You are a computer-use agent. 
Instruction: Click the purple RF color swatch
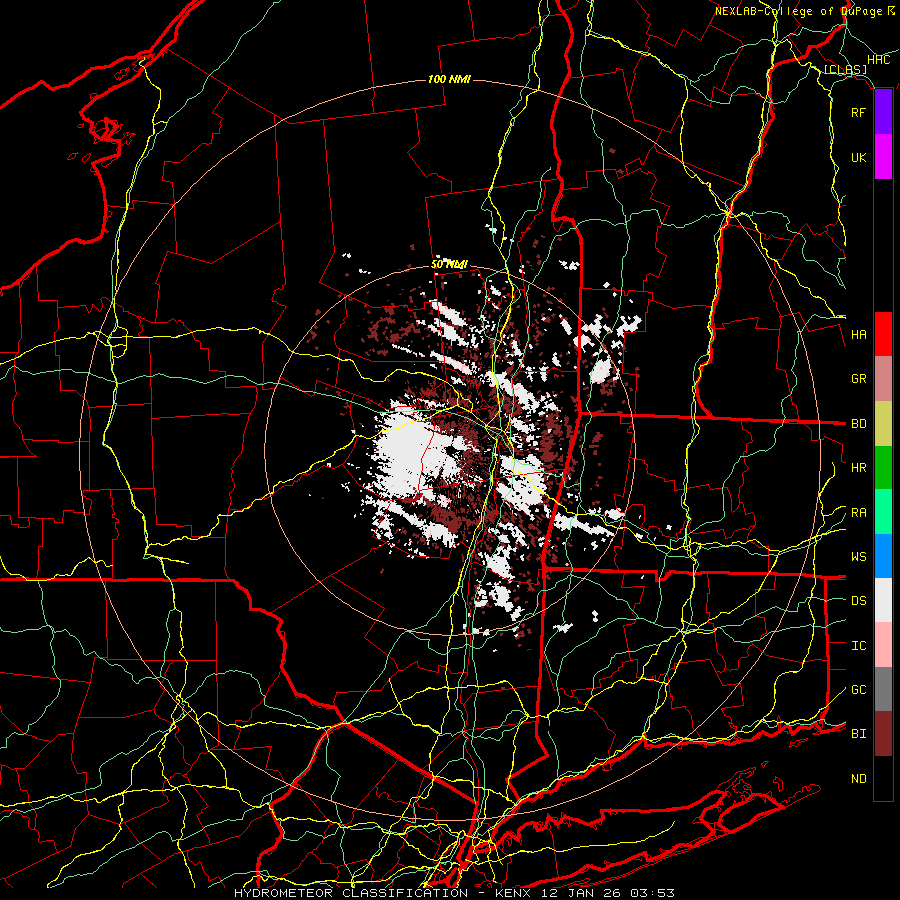point(883,112)
